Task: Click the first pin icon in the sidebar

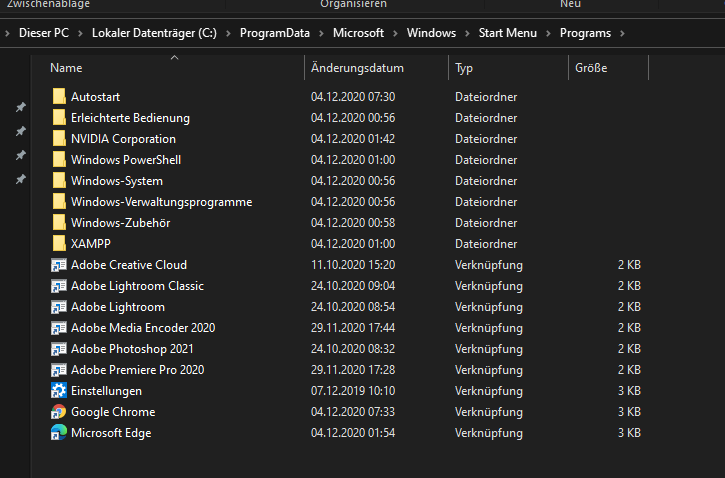Action: [x=20, y=107]
